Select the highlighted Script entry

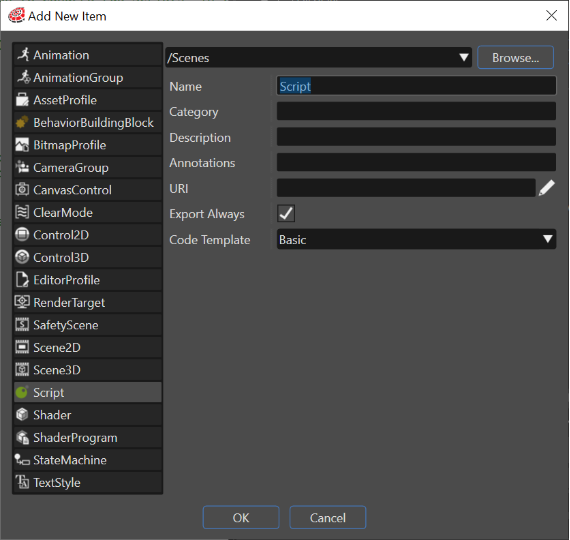(x=88, y=392)
